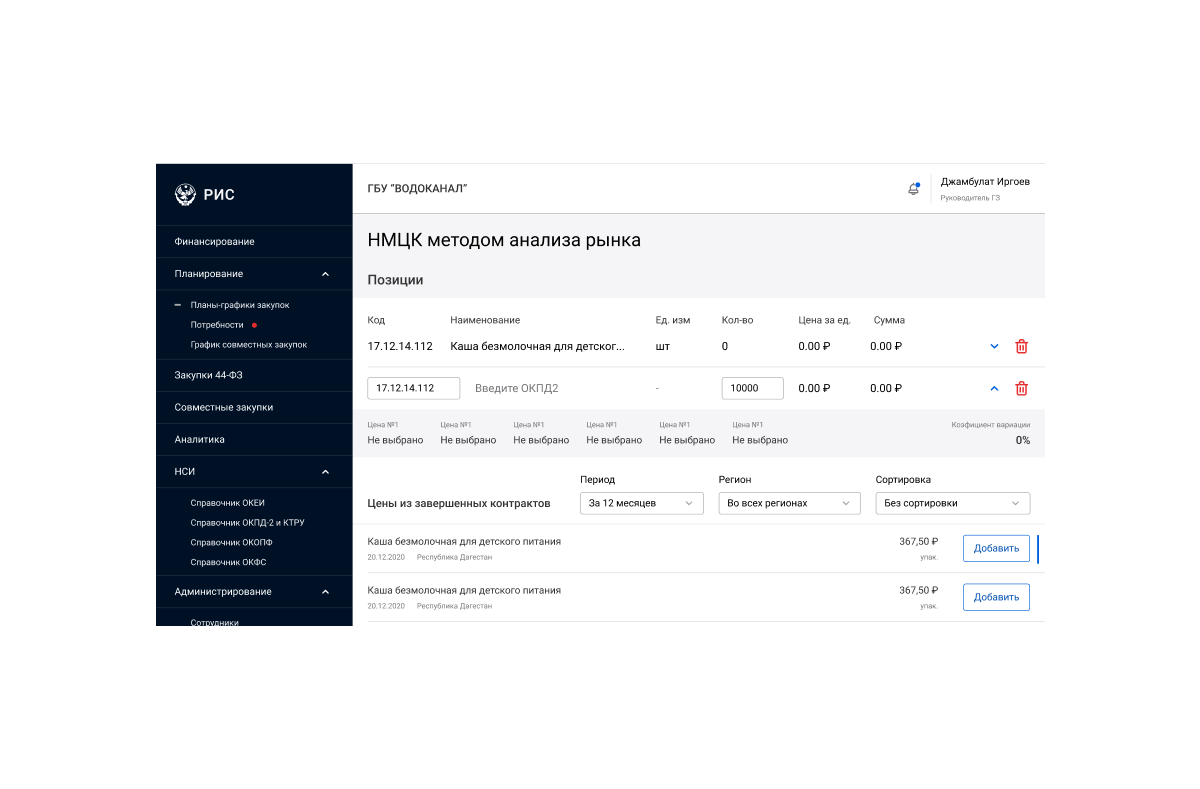This screenshot has width=1200, height=789.
Task: Click the Введите ОКПД2 input field
Action: click(x=516, y=388)
